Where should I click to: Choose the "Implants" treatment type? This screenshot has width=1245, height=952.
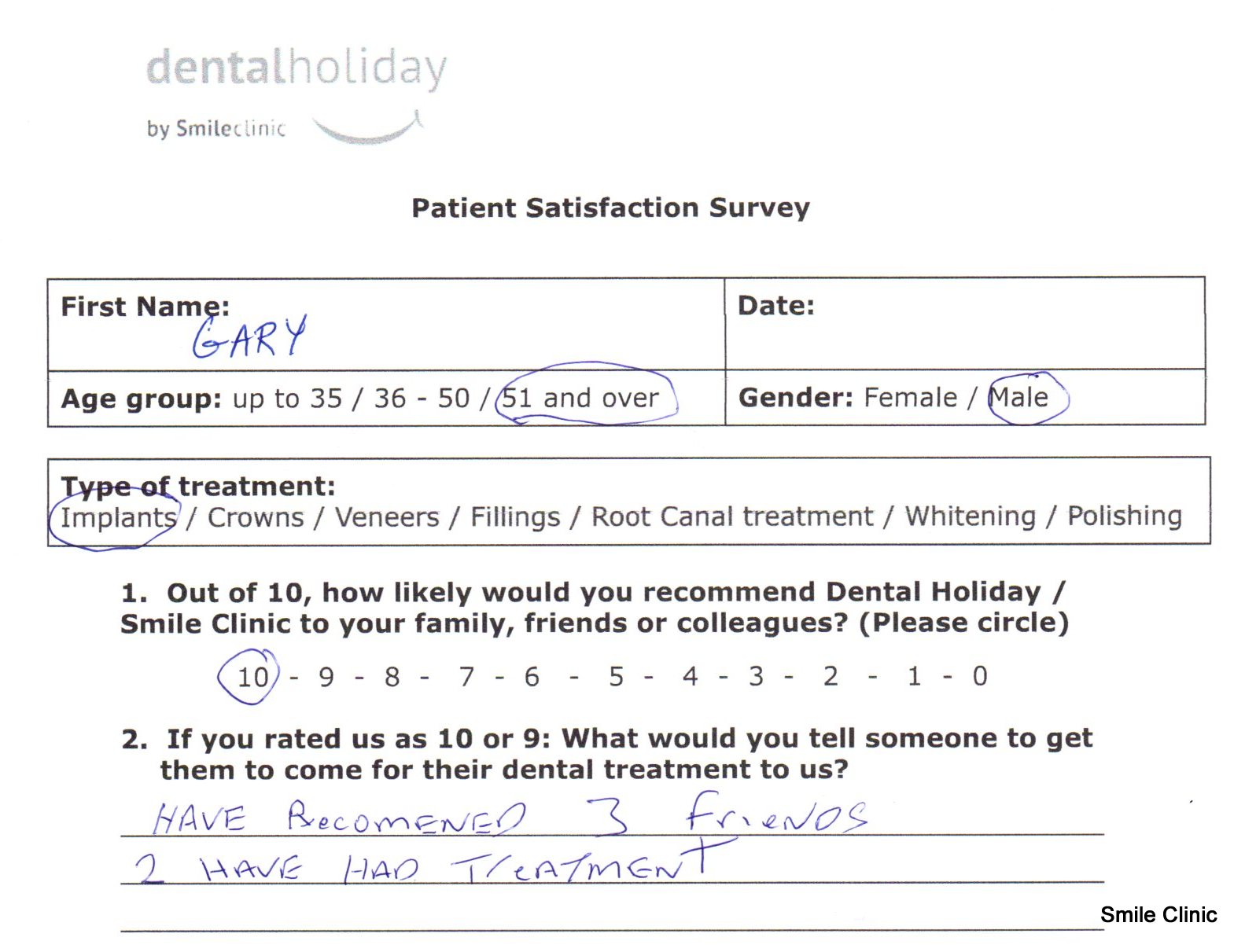(x=118, y=518)
